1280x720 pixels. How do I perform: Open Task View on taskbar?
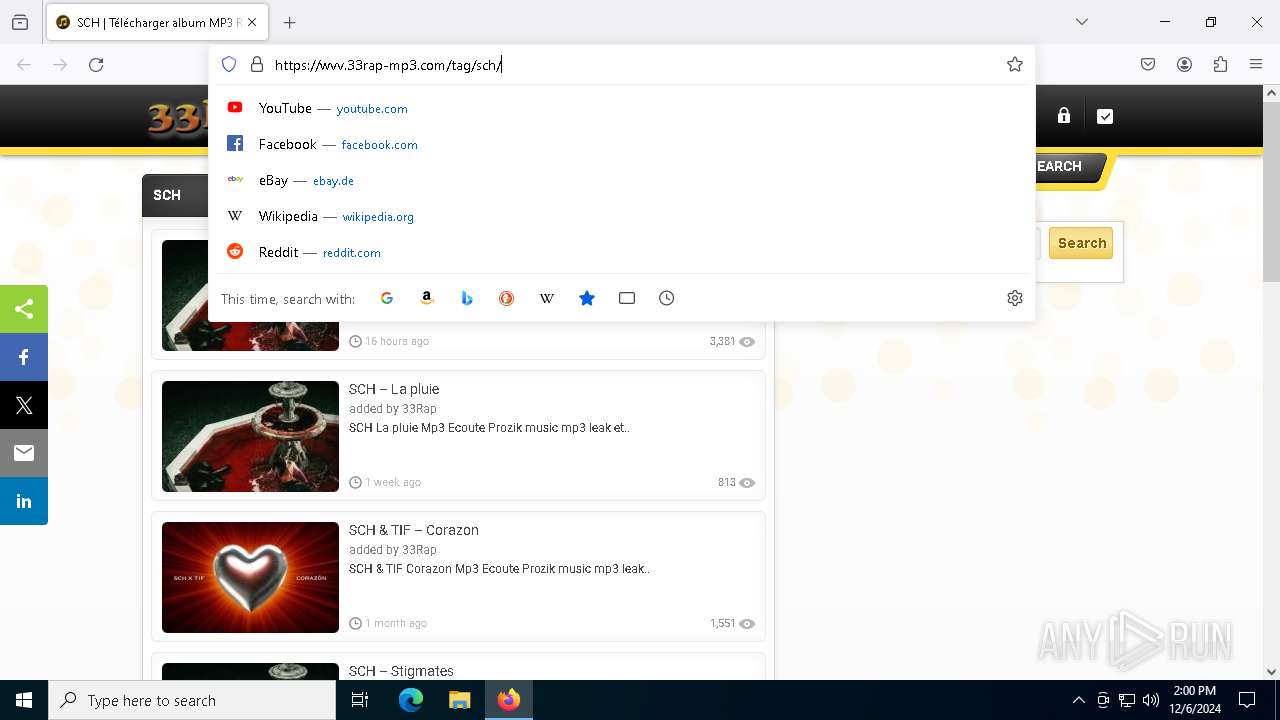point(360,700)
